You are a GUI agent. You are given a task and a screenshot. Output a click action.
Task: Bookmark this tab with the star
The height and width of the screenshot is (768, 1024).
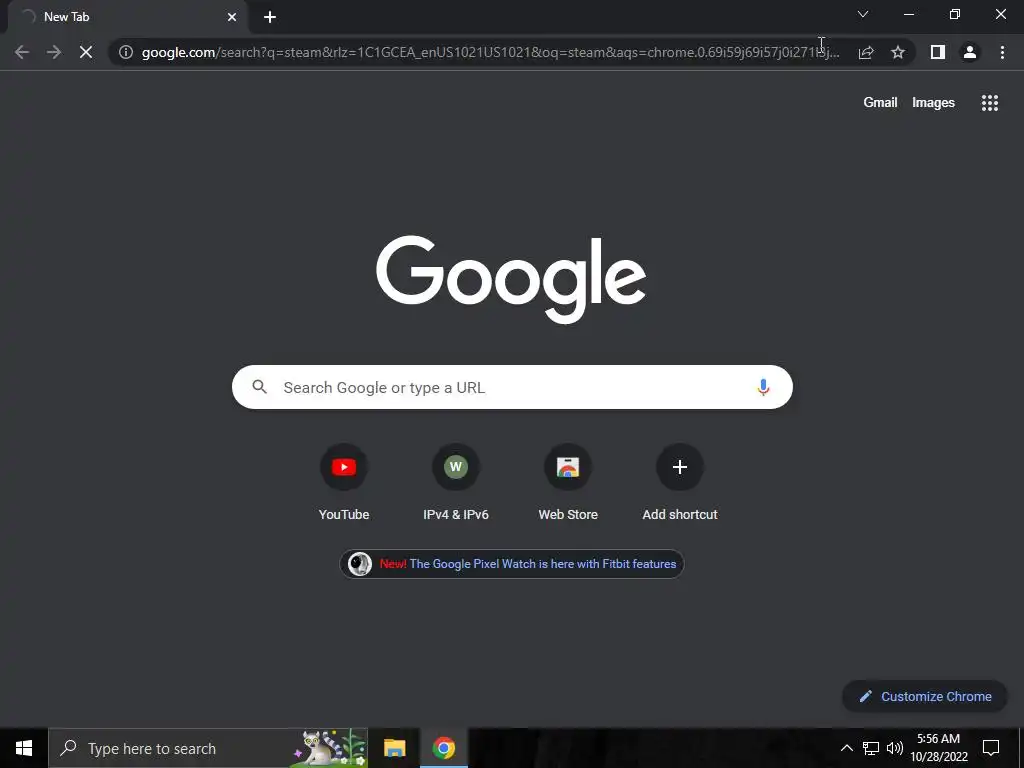pos(898,52)
